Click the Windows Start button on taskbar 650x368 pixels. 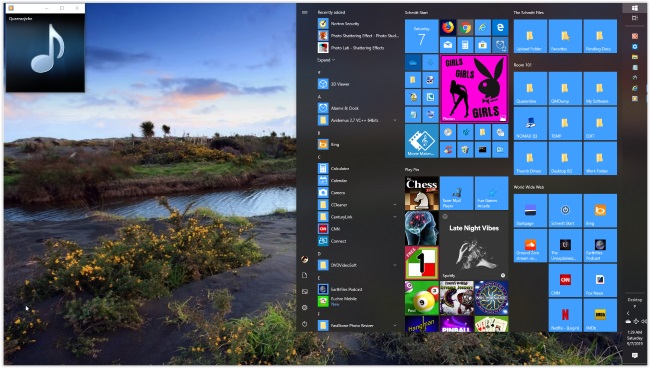(x=635, y=8)
